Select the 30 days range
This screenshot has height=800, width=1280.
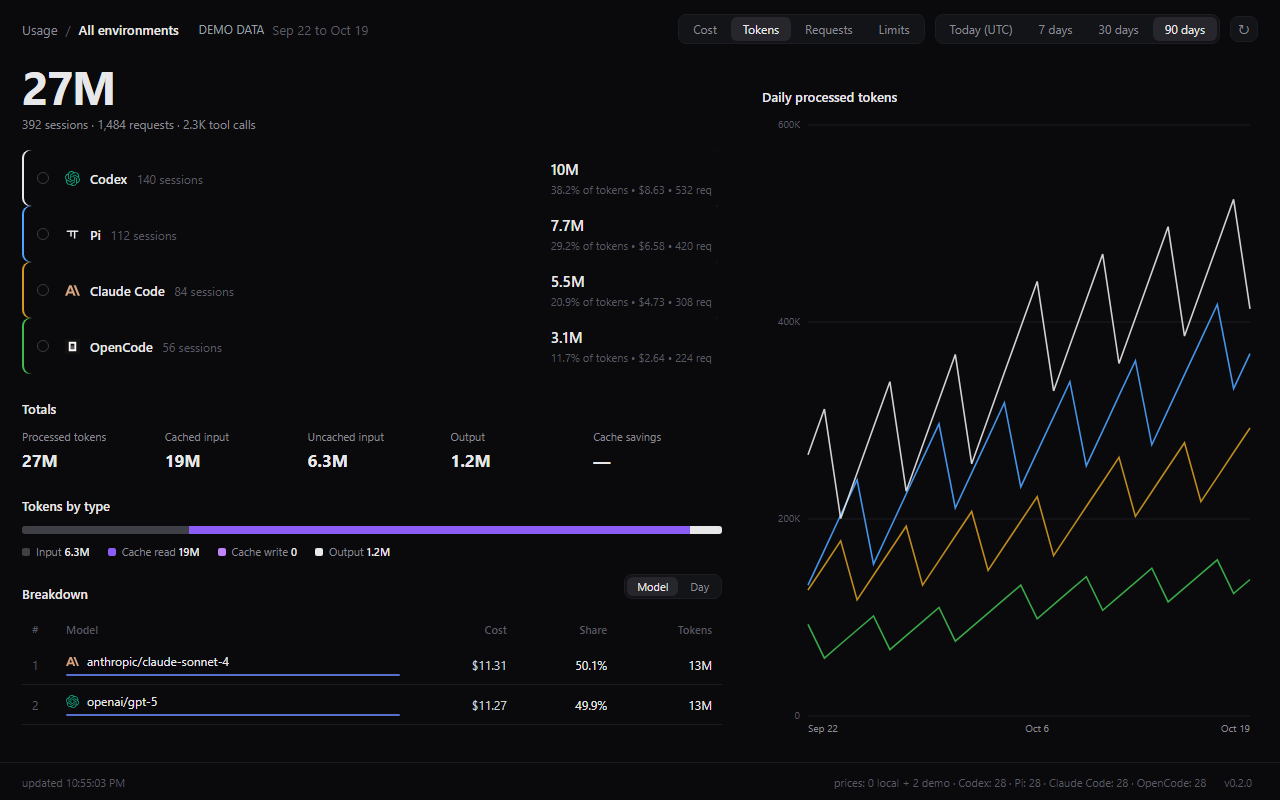(x=1118, y=30)
